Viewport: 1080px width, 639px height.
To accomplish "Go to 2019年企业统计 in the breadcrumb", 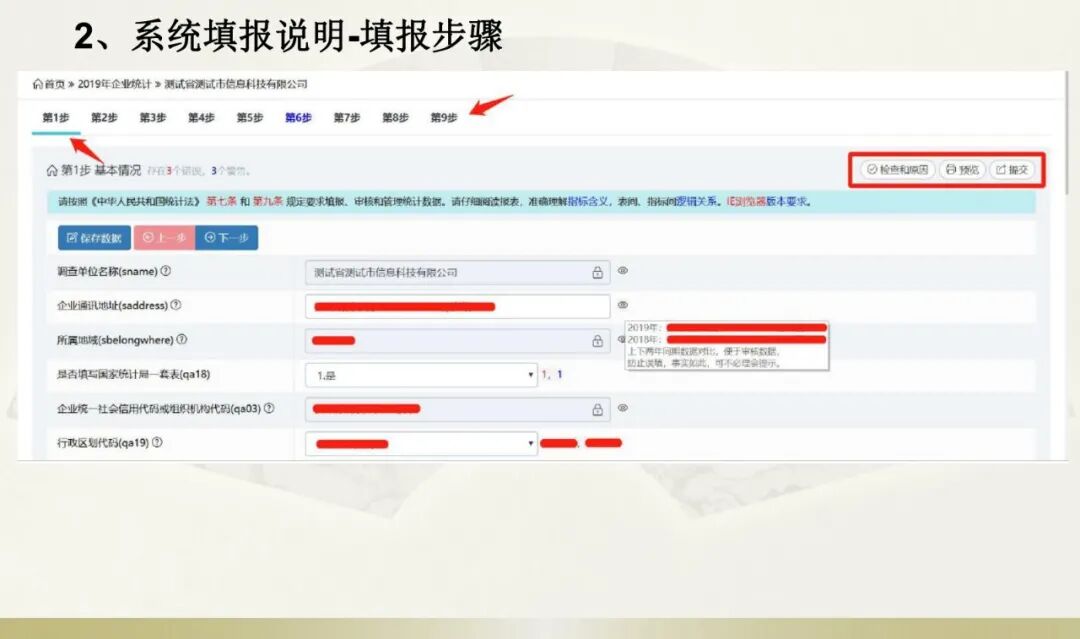I will [114, 84].
